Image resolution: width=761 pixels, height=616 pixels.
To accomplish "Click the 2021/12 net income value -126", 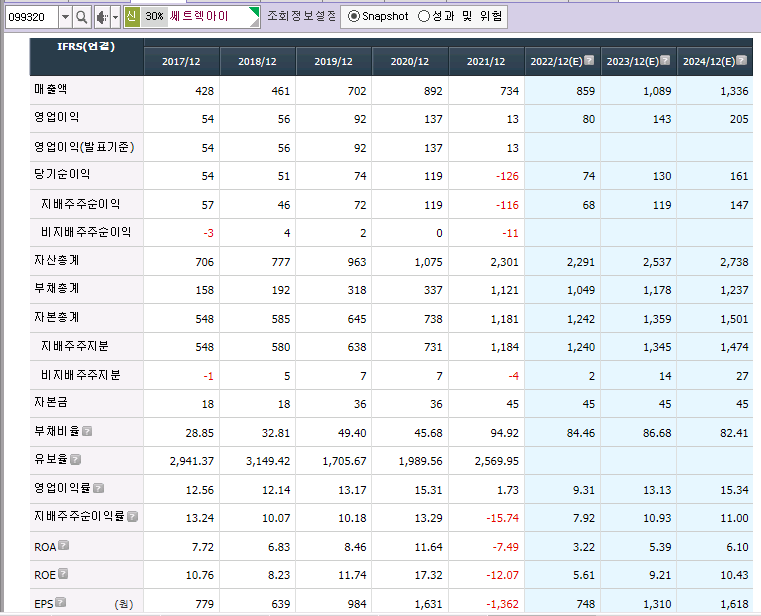I will 507,176.
